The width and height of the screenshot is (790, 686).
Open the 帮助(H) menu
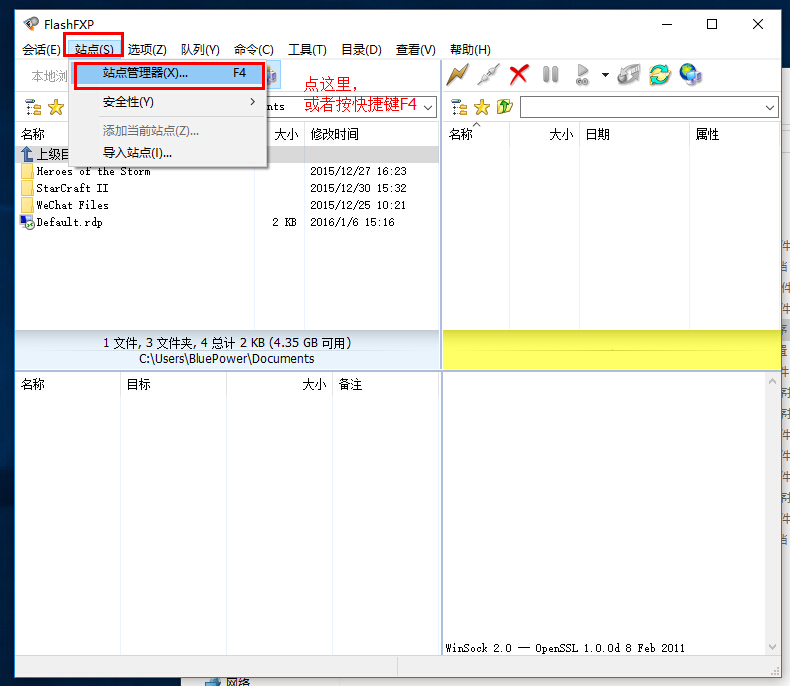[x=470, y=49]
